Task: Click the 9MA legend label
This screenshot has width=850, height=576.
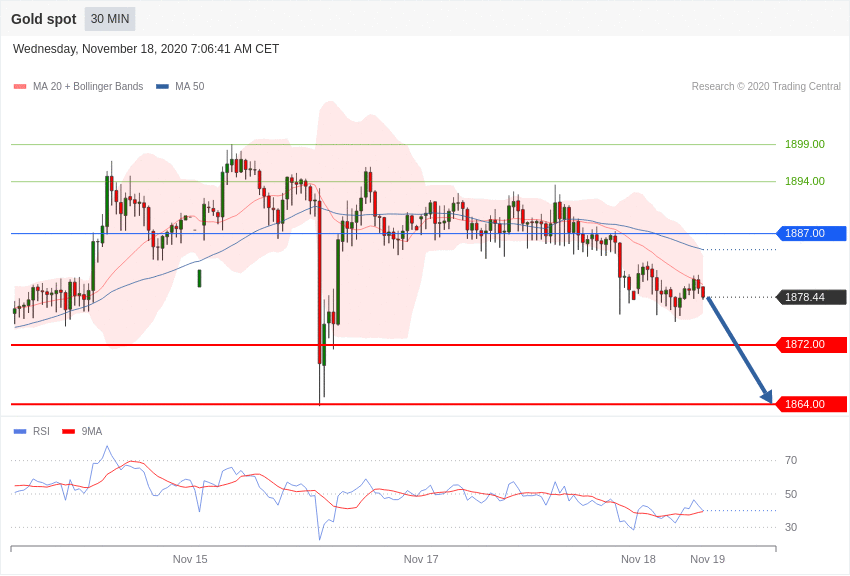Action: [92, 431]
